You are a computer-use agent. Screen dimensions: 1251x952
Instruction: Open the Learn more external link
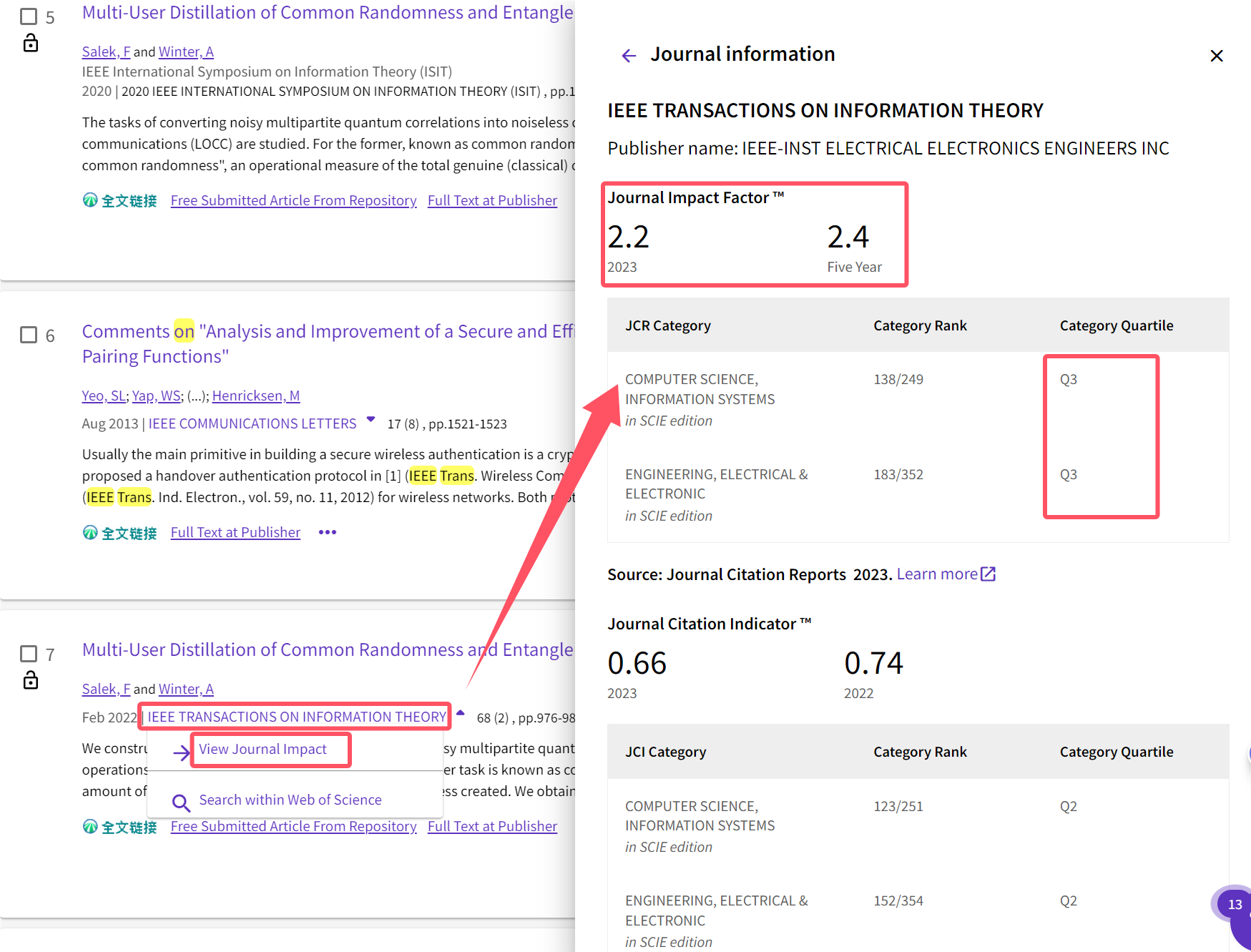(946, 574)
